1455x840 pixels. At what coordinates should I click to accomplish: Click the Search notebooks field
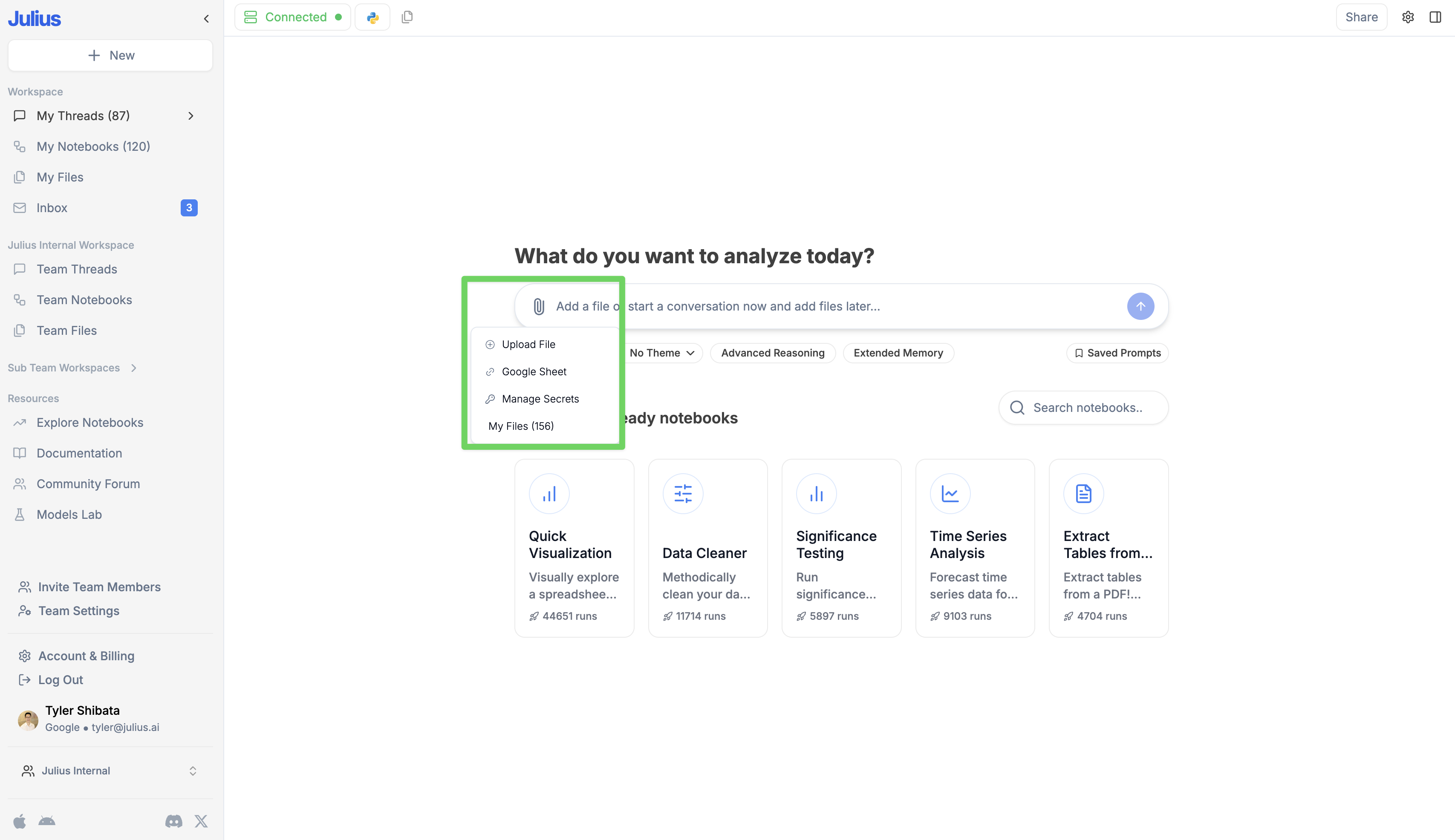tap(1083, 408)
